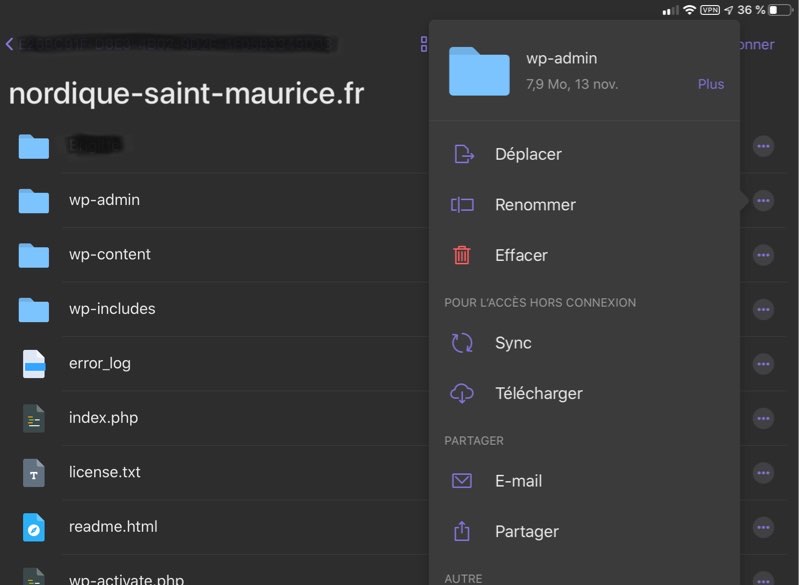The width and height of the screenshot is (799, 585).
Task: Open the wp-admin folder icon in popup header
Action: pos(479,70)
